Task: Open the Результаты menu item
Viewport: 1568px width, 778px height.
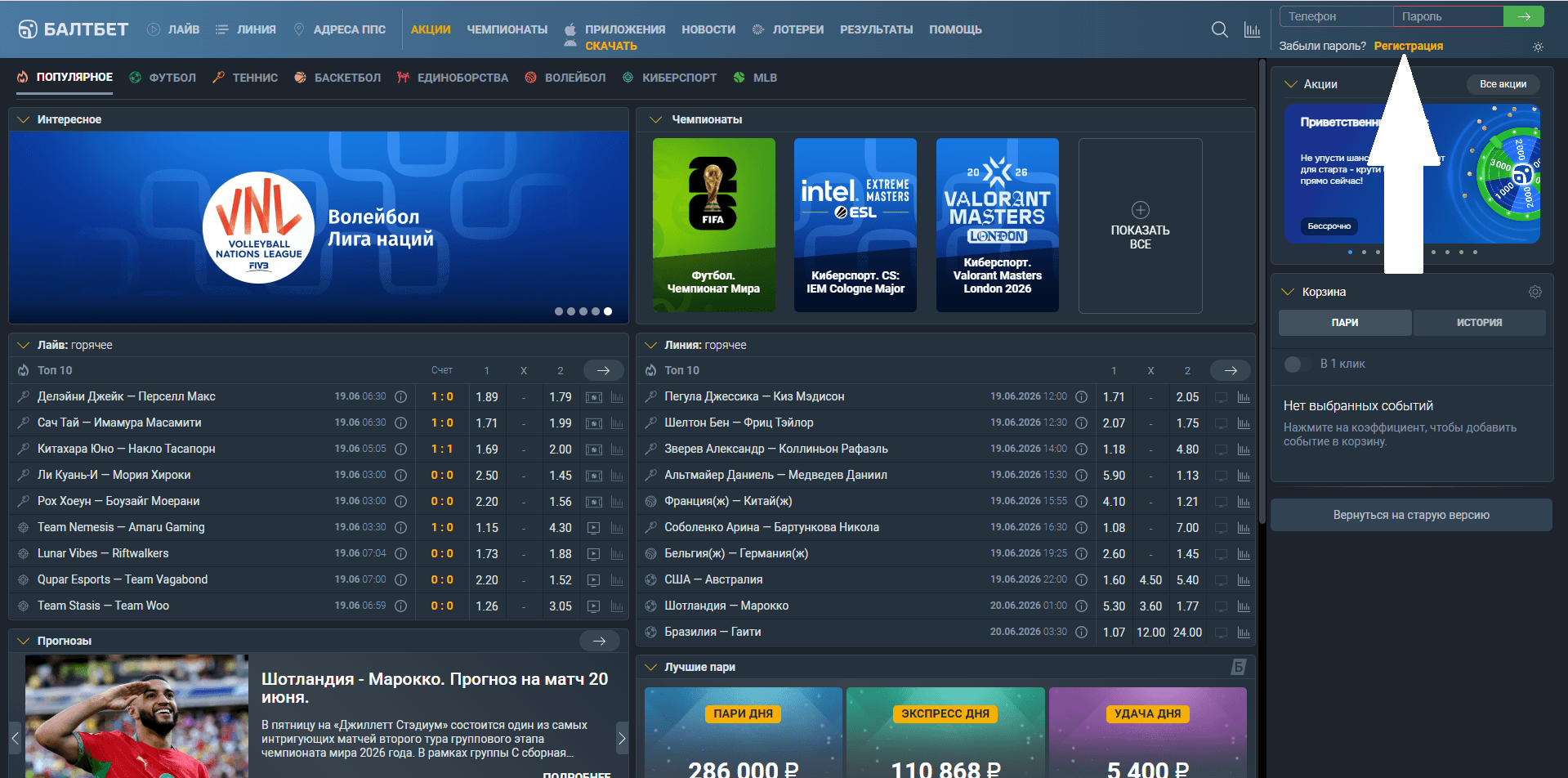Action: pos(876,29)
